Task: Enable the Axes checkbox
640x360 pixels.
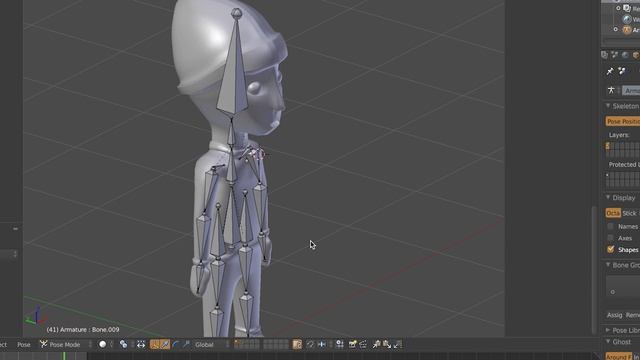Action: (611, 238)
